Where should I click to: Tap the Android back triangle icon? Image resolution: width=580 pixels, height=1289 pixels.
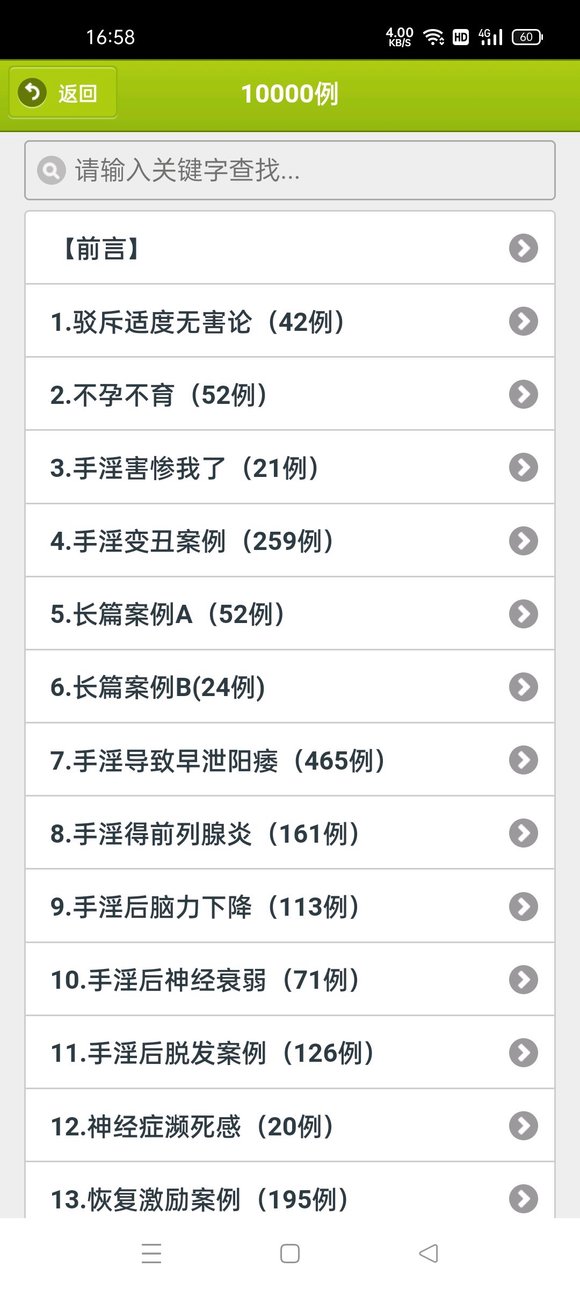tap(428, 1253)
